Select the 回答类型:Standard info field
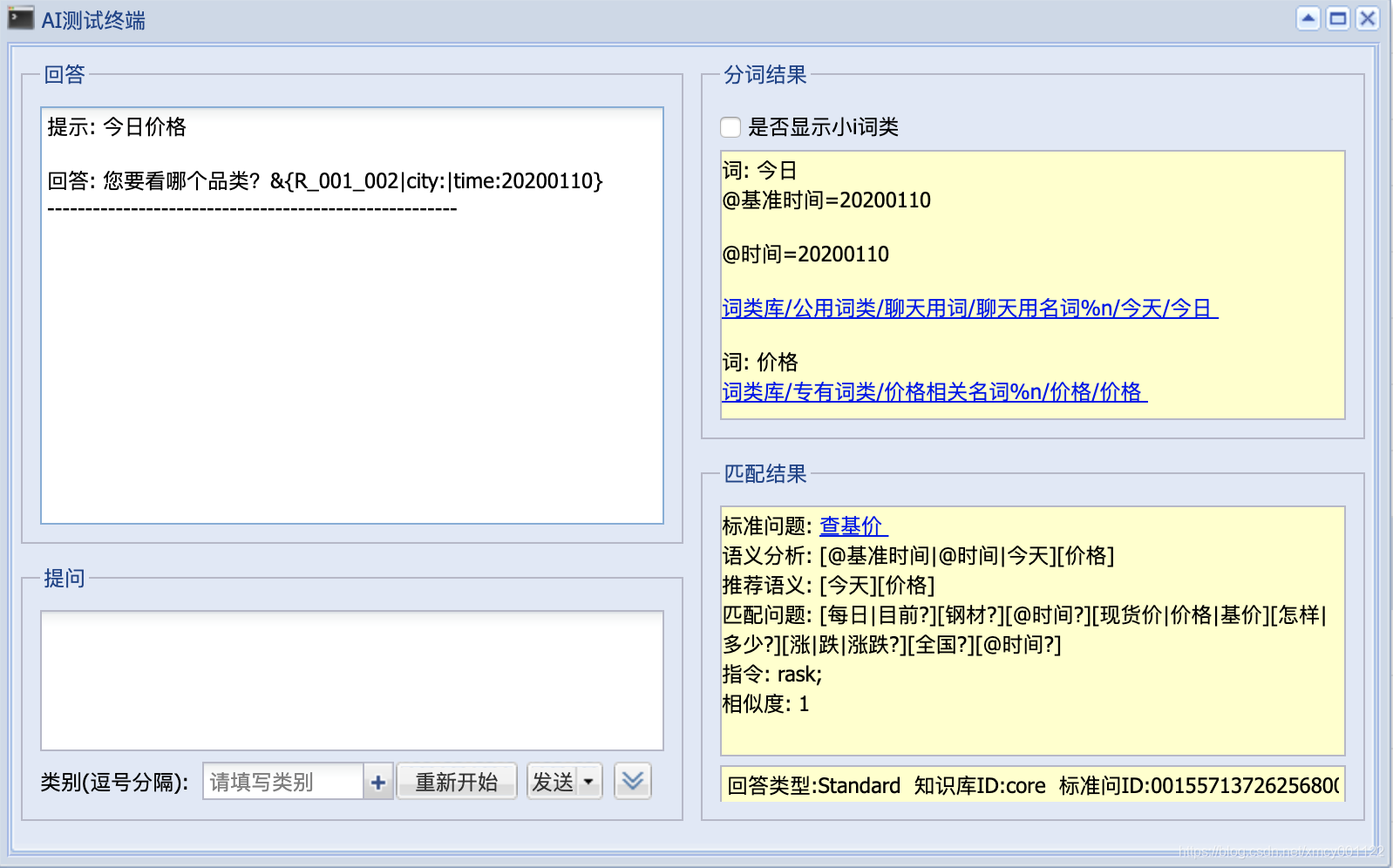The height and width of the screenshot is (868, 1393). tap(1032, 785)
